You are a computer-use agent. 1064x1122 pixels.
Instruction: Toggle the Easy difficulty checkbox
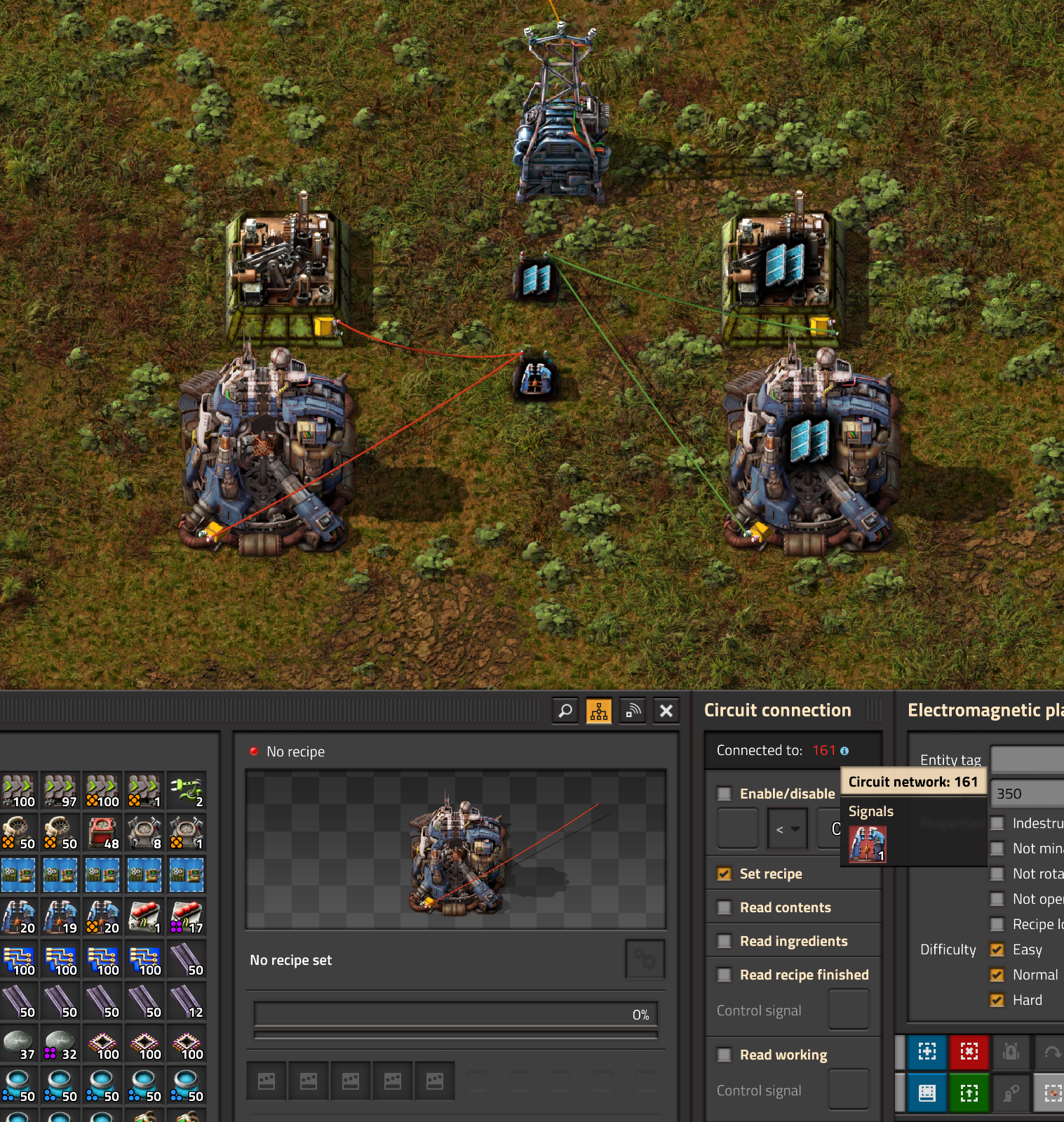[997, 949]
